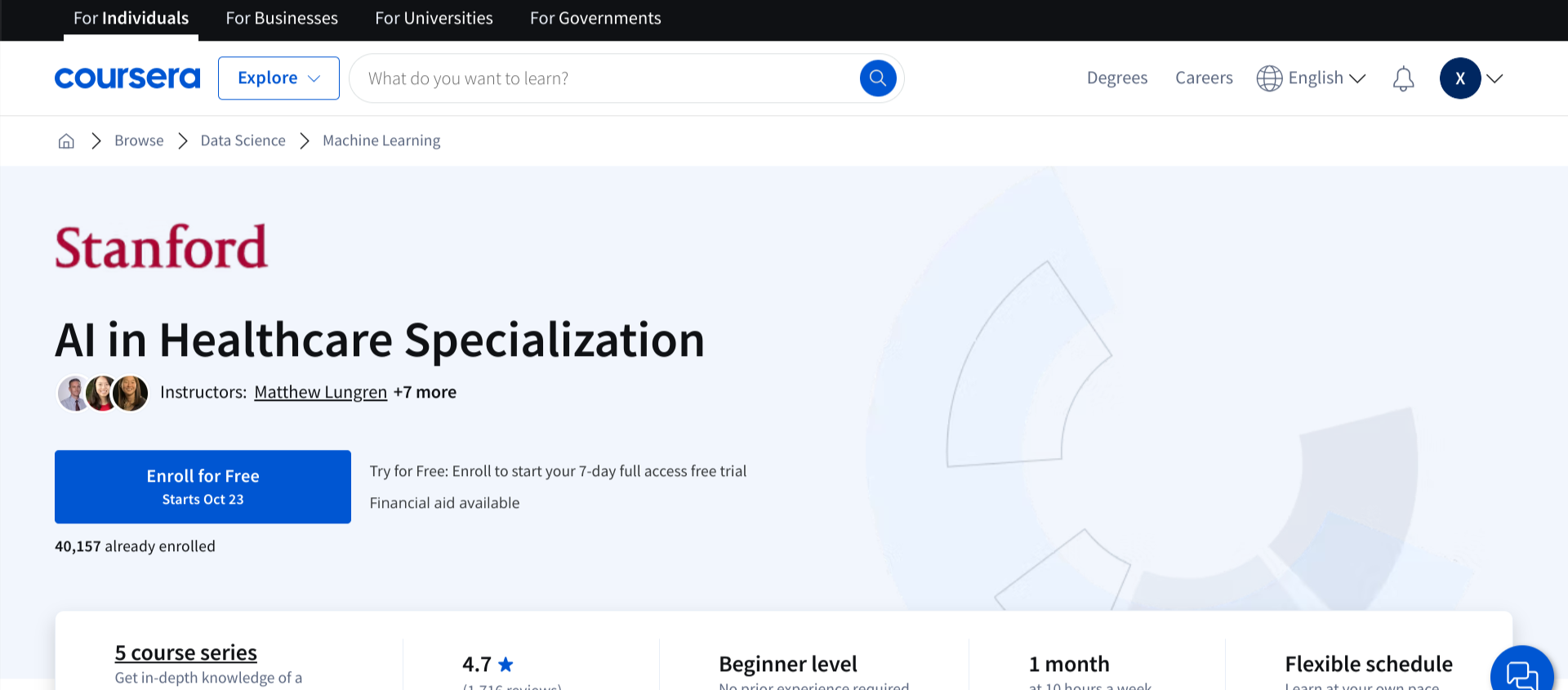The height and width of the screenshot is (690, 1568).
Task: Click the instructor profile photos
Action: (x=103, y=393)
